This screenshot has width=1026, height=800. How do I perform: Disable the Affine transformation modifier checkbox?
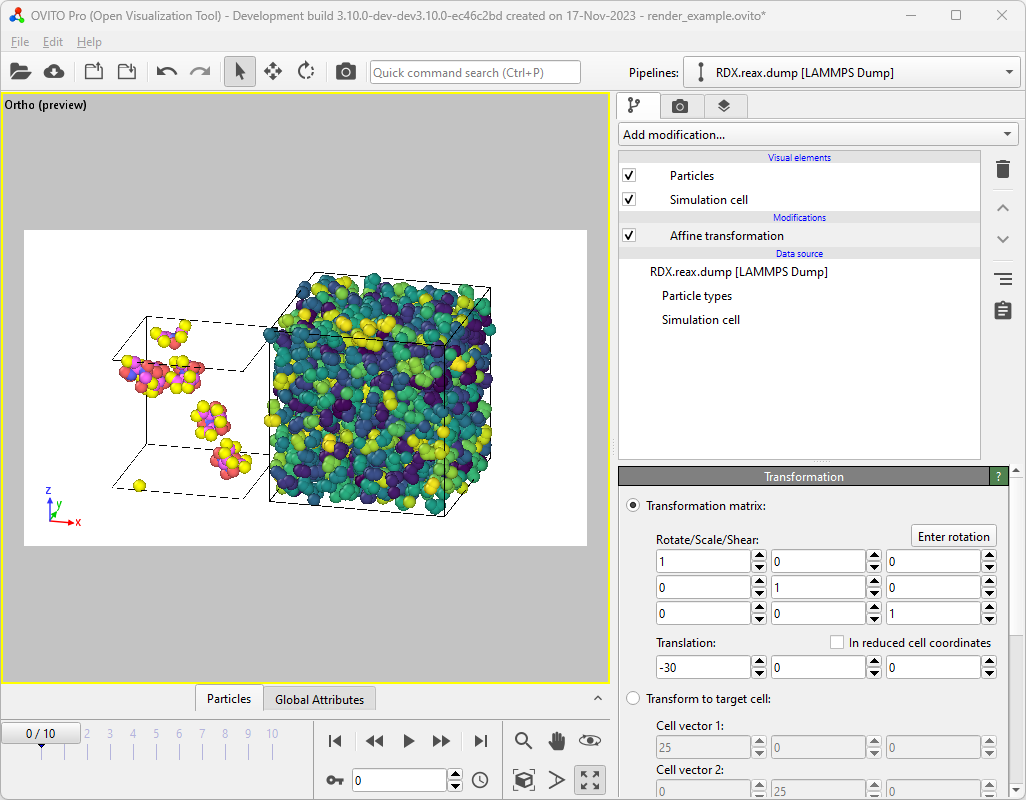629,236
